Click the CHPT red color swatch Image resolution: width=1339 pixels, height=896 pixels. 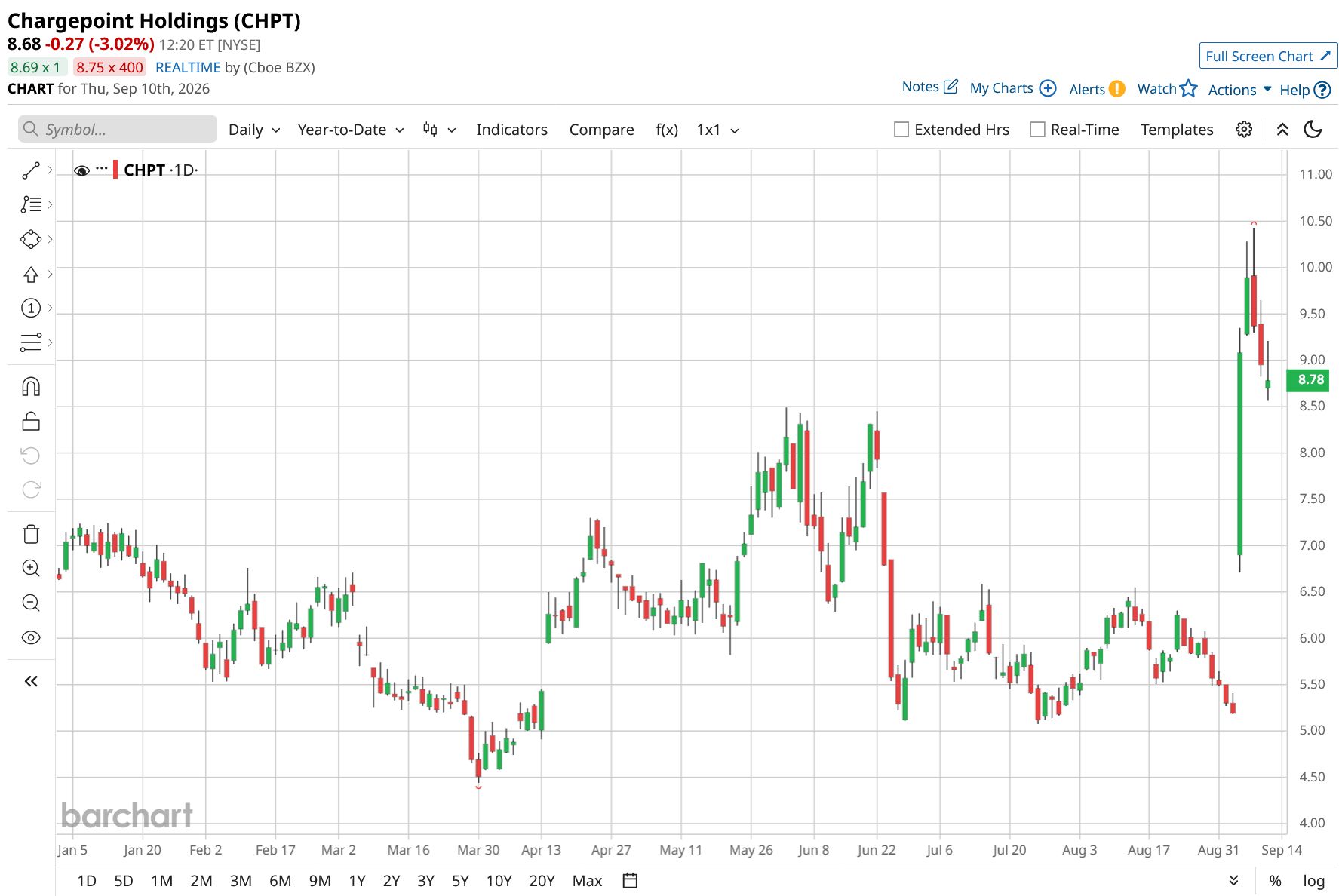[115, 170]
